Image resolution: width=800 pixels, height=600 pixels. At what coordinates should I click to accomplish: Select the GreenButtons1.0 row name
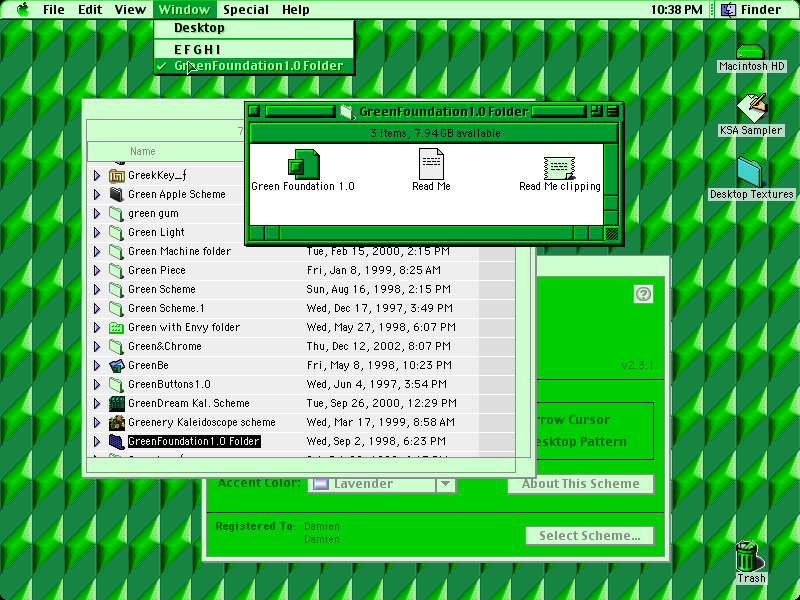click(x=169, y=385)
